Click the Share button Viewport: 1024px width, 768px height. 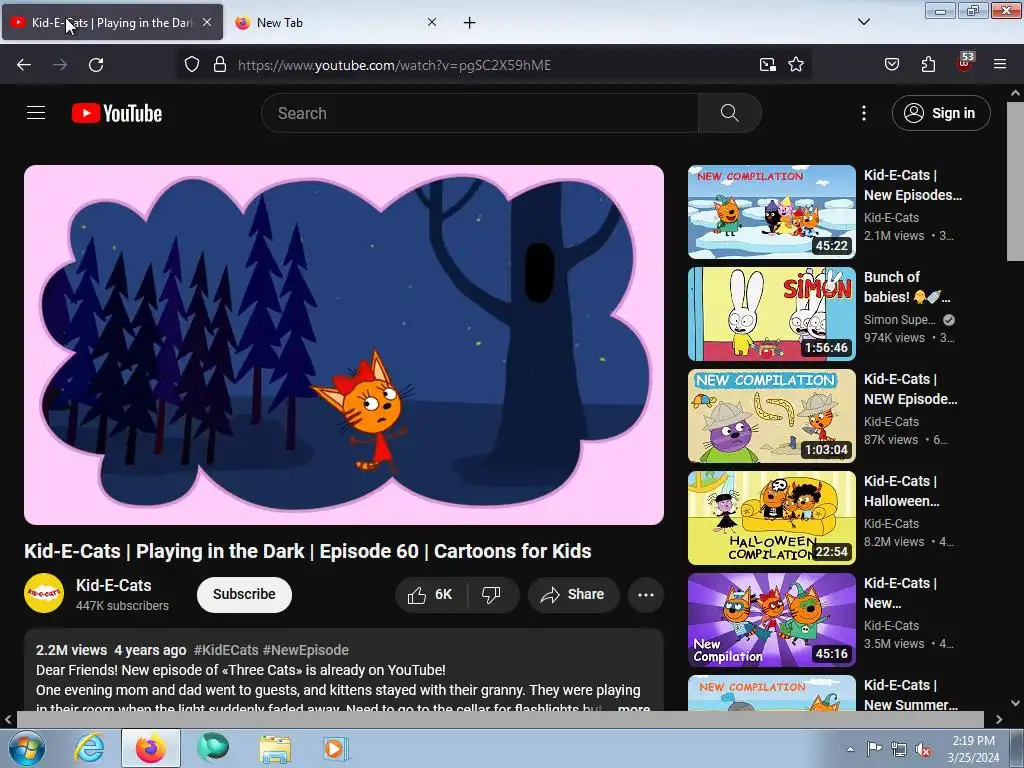point(573,594)
